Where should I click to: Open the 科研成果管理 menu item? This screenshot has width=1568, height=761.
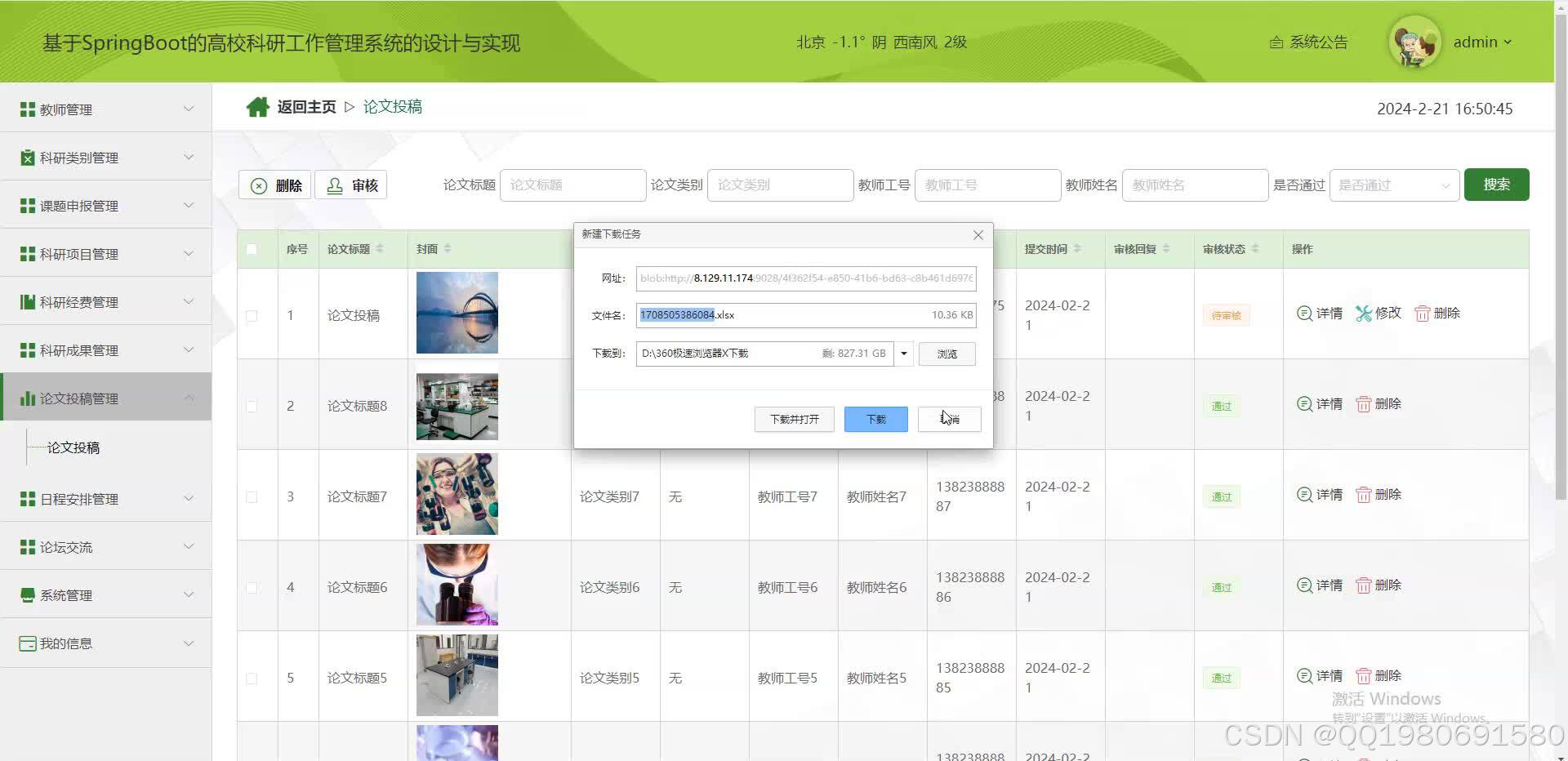click(106, 349)
